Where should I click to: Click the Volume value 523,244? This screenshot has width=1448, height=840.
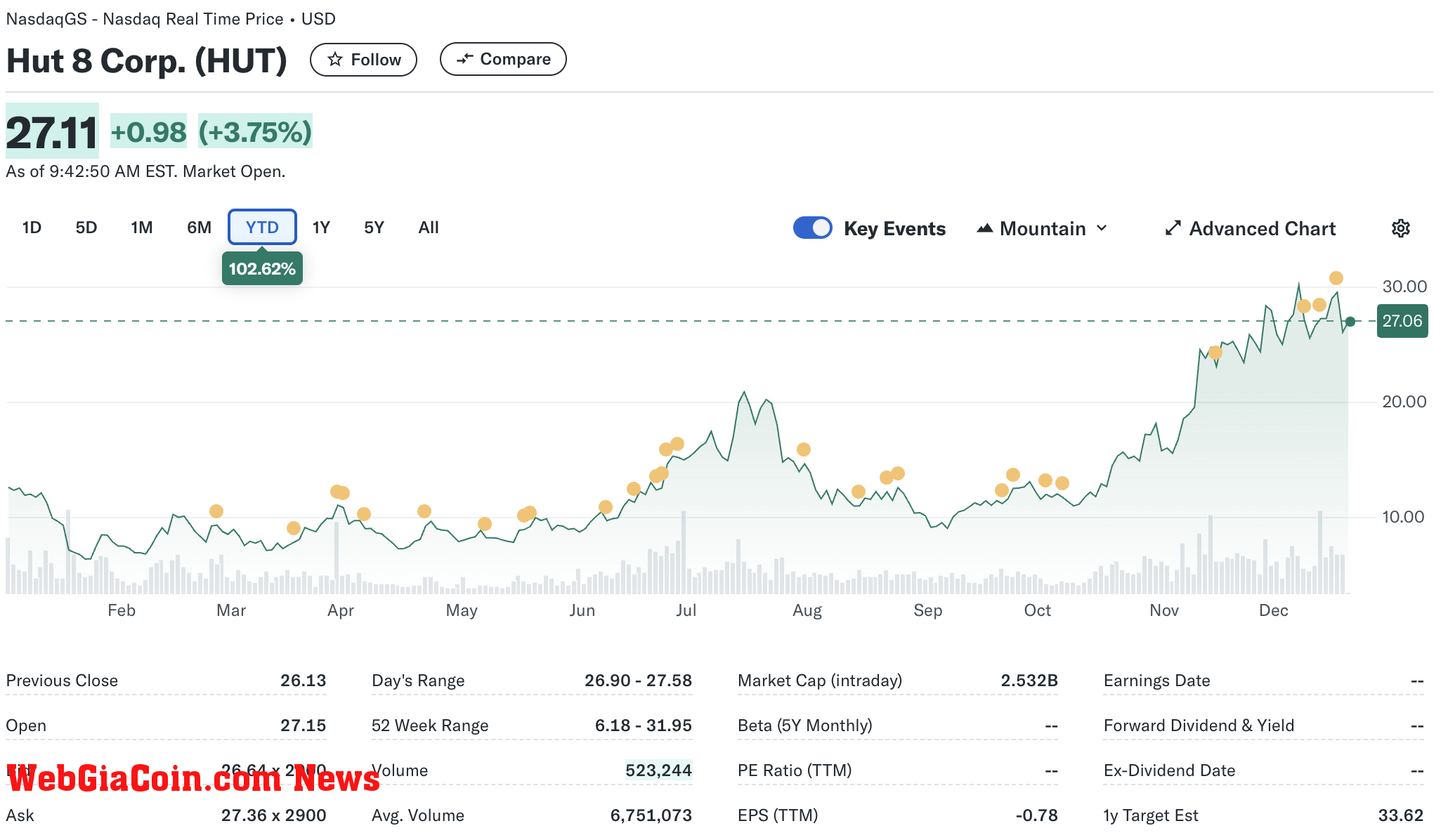tap(659, 770)
